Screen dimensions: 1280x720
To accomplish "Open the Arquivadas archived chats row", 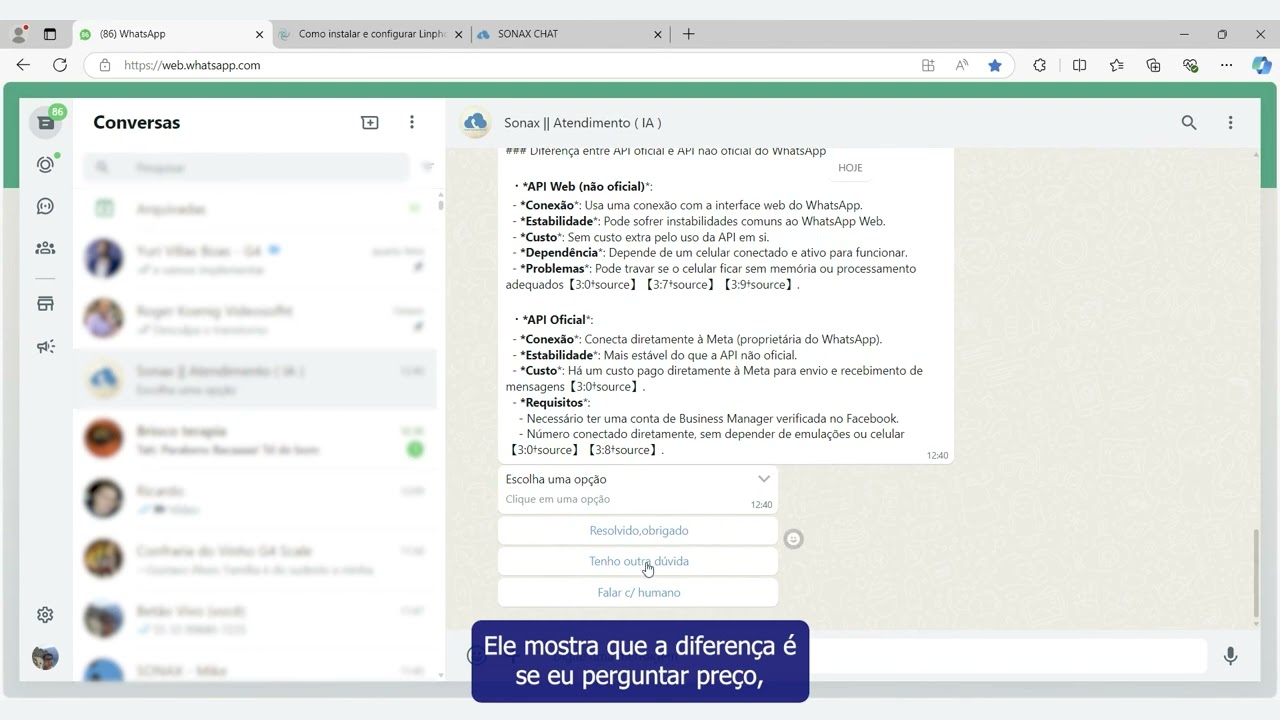I will coord(255,209).
